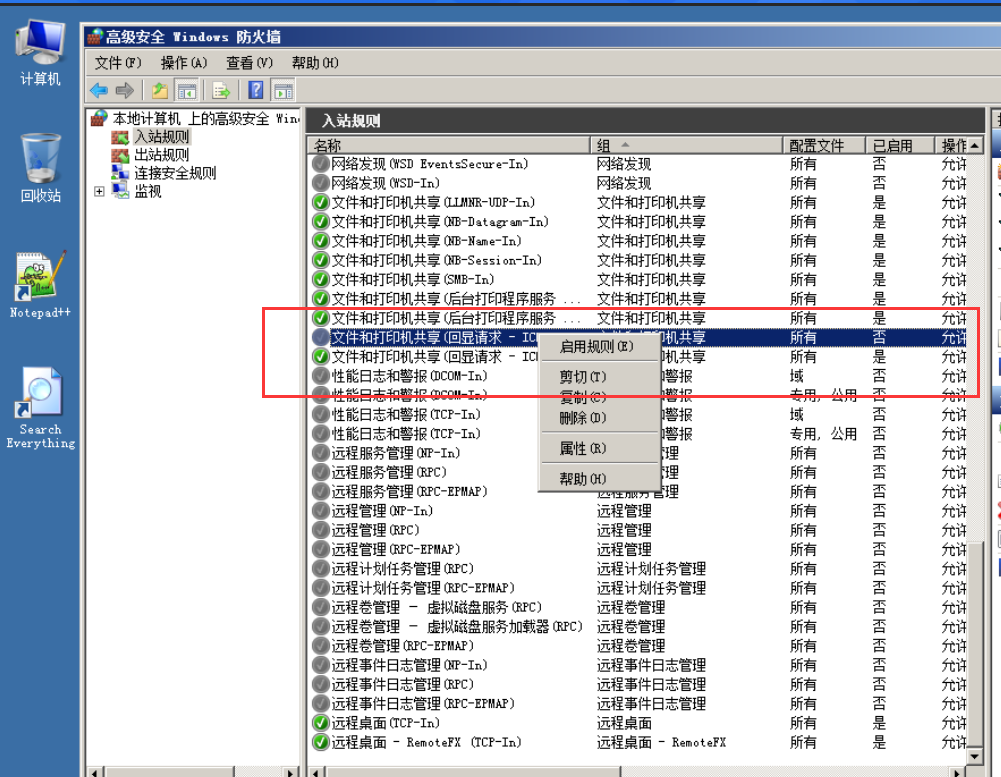
Task: Open the blue Help question-mark icon
Action: click(256, 91)
